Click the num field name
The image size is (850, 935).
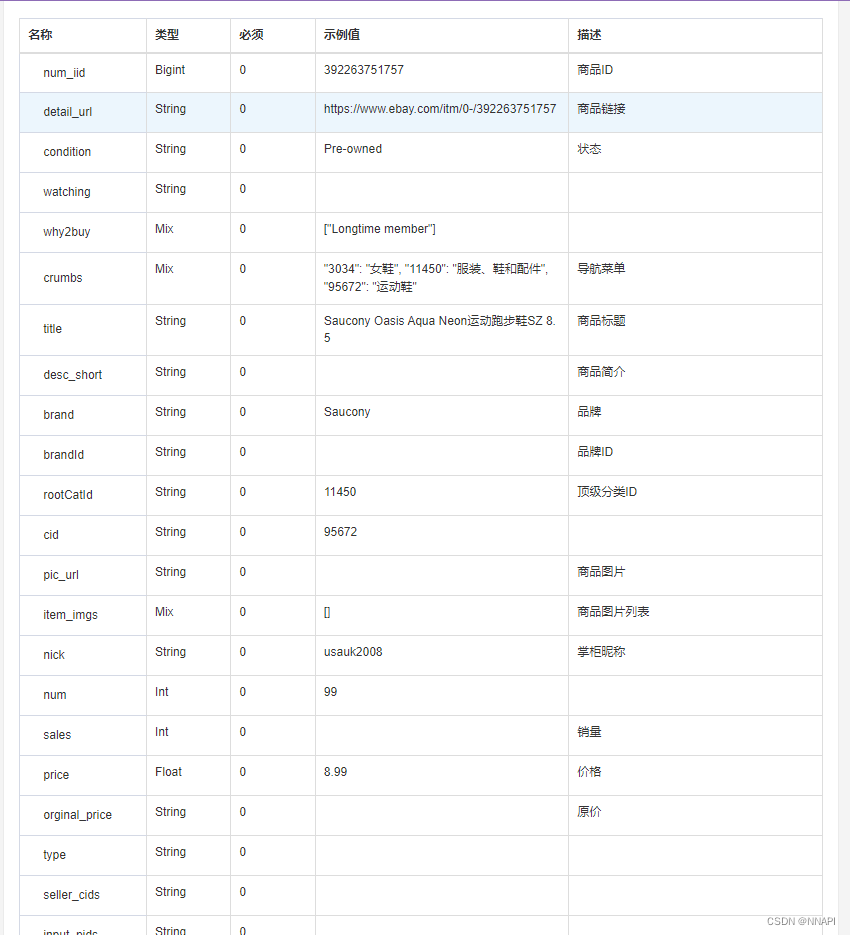pos(54,694)
